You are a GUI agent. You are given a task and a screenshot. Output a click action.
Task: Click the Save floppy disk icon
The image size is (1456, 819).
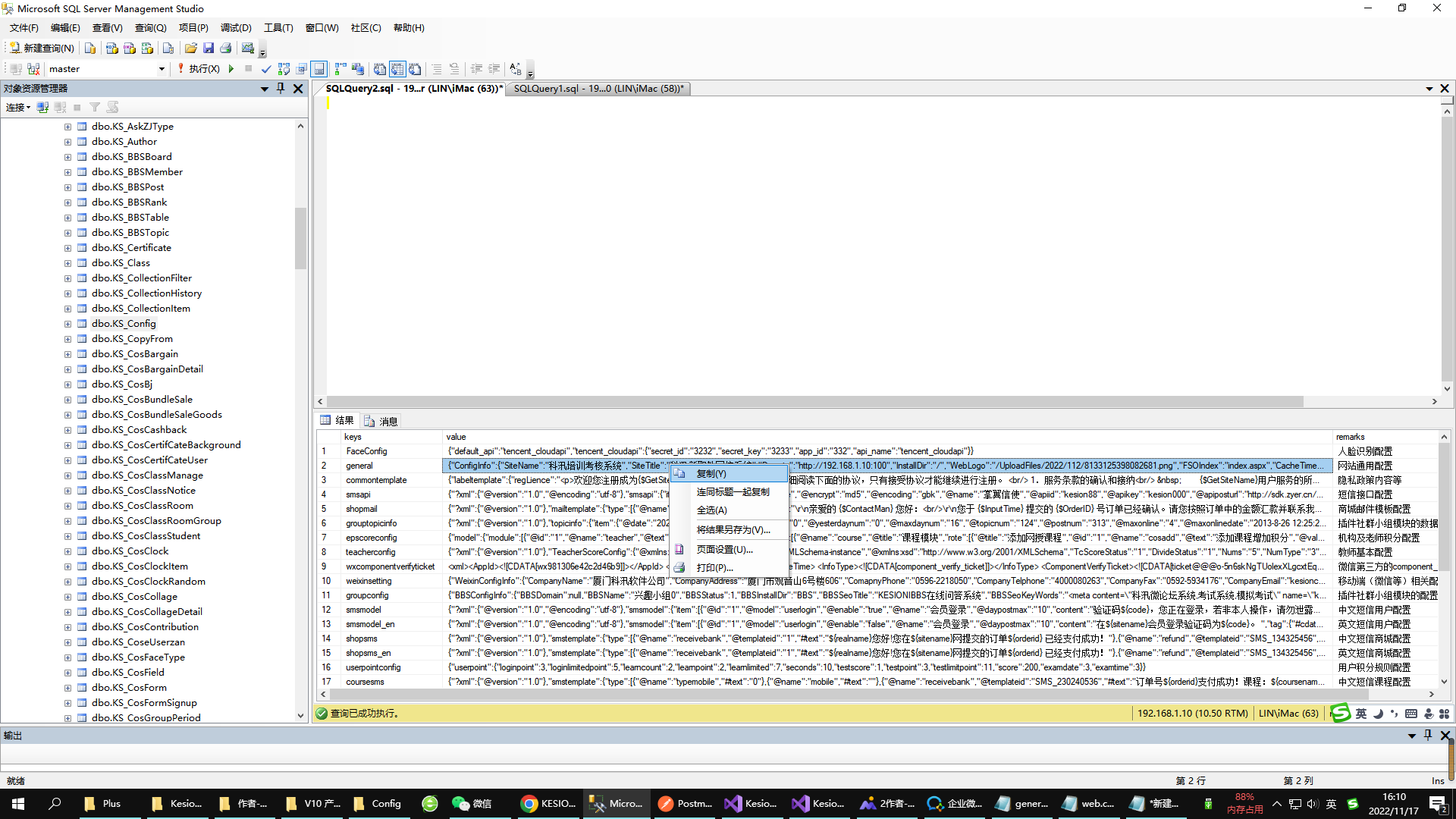click(x=209, y=48)
